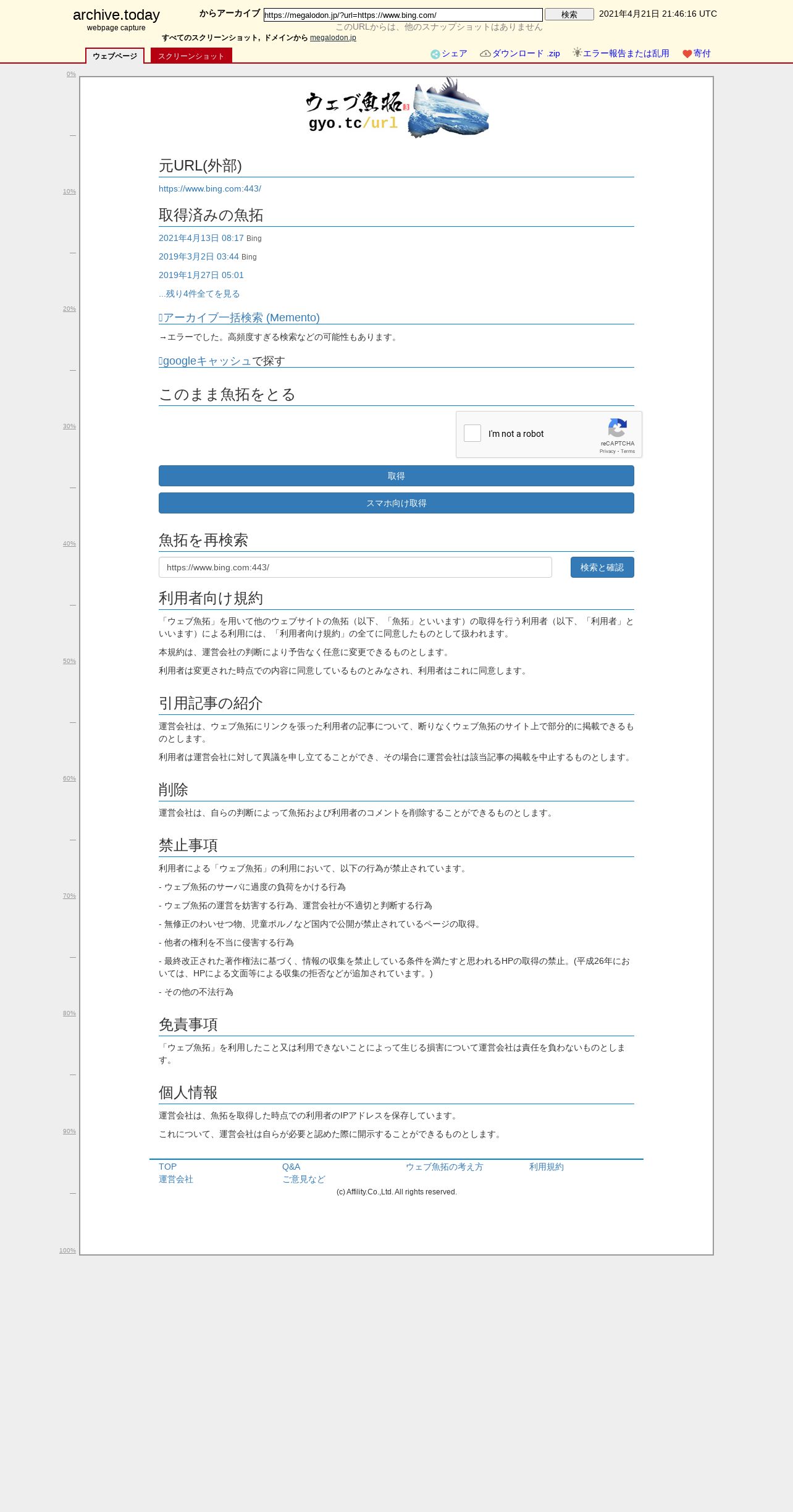Viewport: 793px width, 1512px height.
Task: Click the share icon next to シェア
Action: [435, 54]
